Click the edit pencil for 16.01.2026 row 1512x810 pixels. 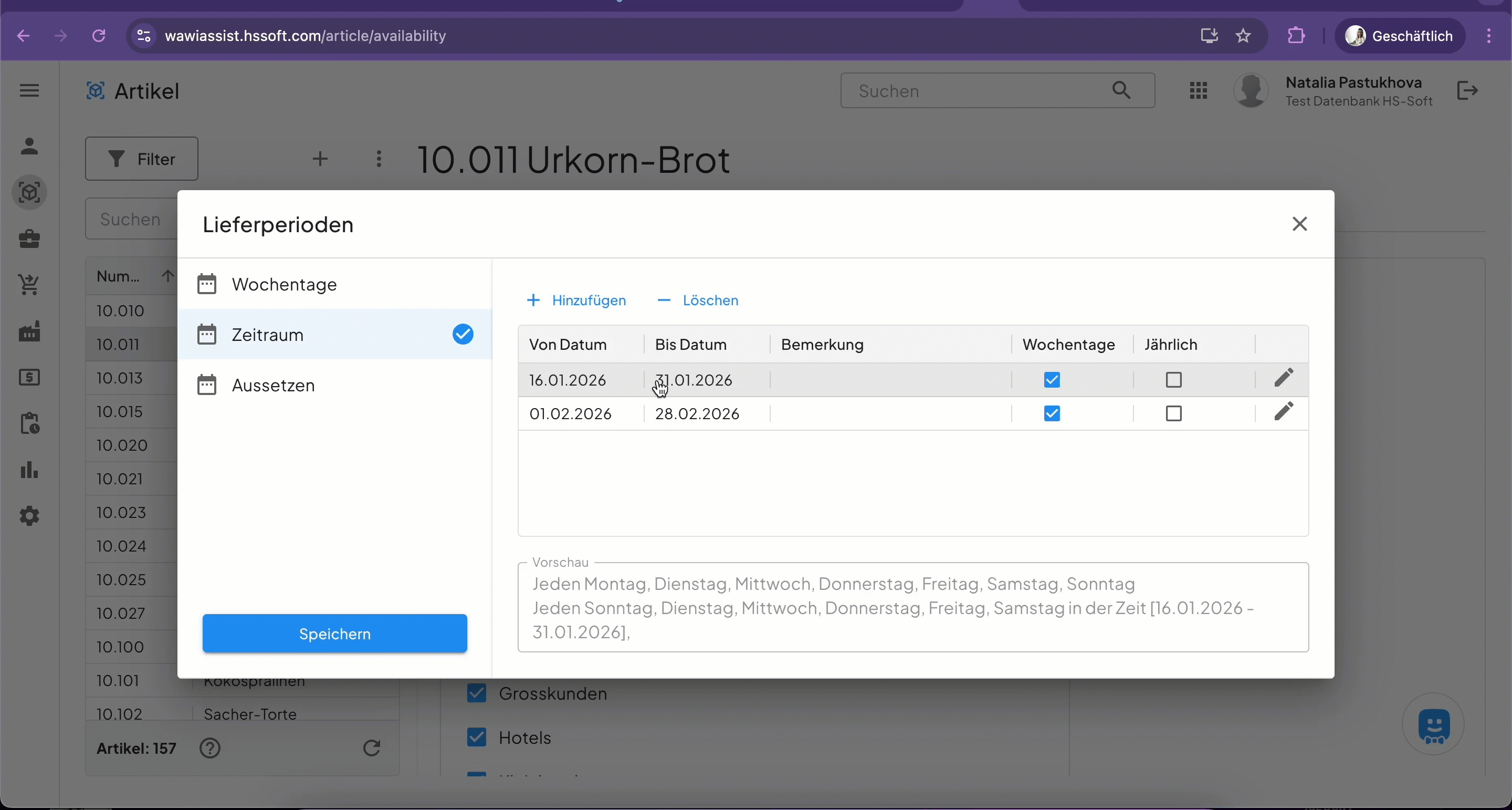click(x=1284, y=378)
